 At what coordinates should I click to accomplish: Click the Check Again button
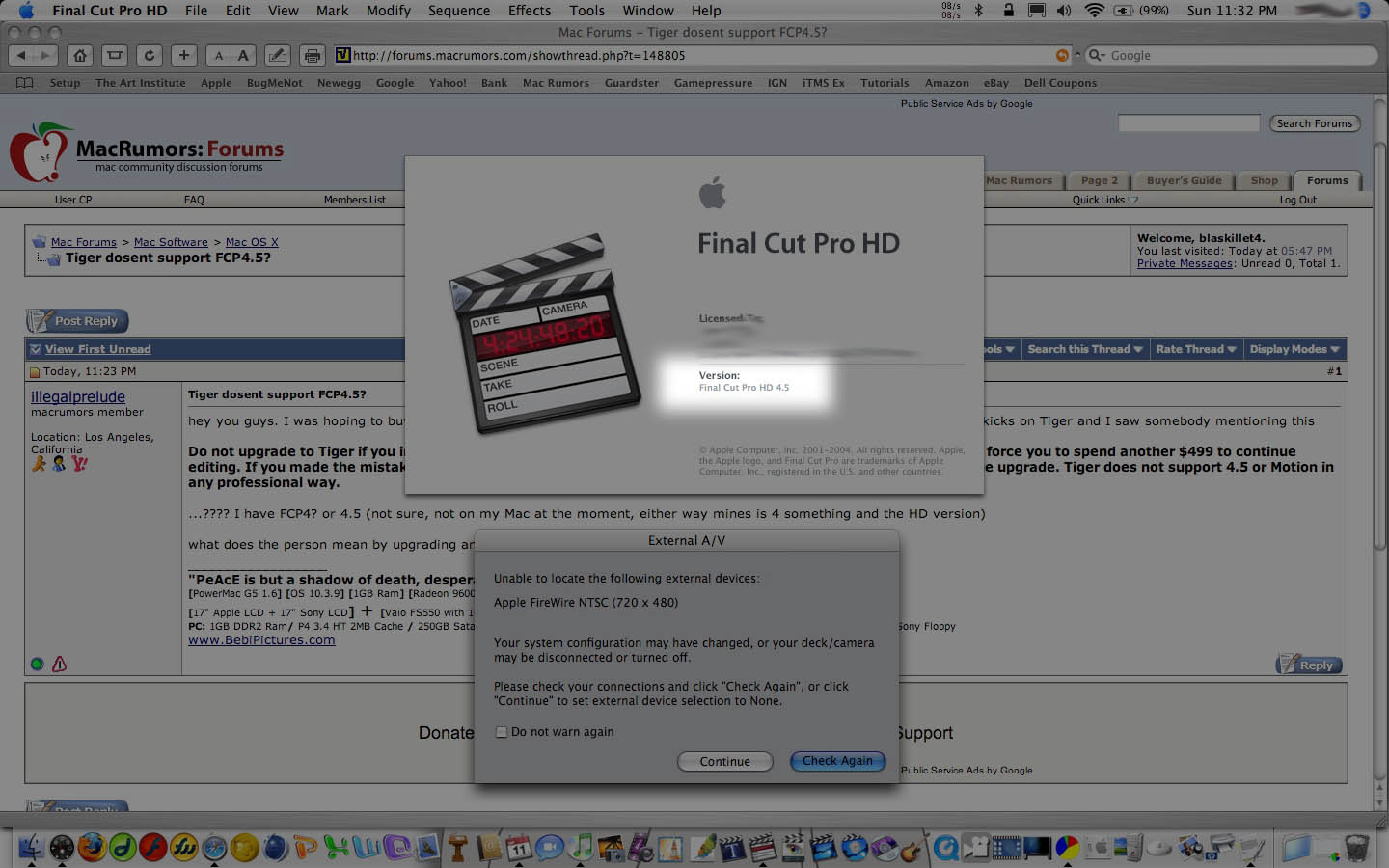[x=837, y=761]
